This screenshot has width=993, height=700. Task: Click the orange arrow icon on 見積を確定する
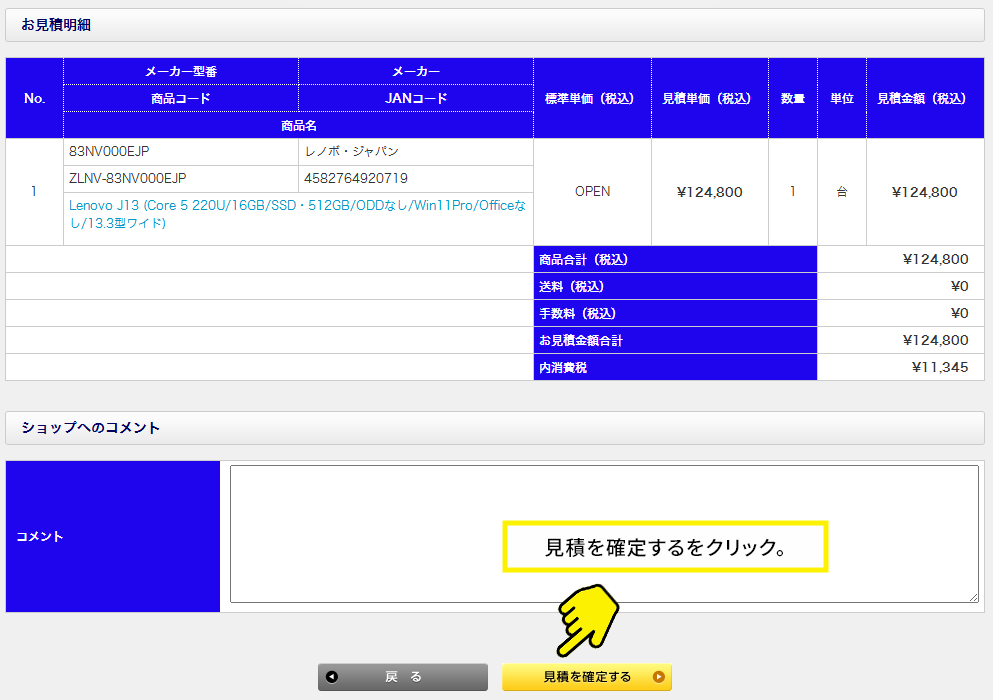[658, 677]
